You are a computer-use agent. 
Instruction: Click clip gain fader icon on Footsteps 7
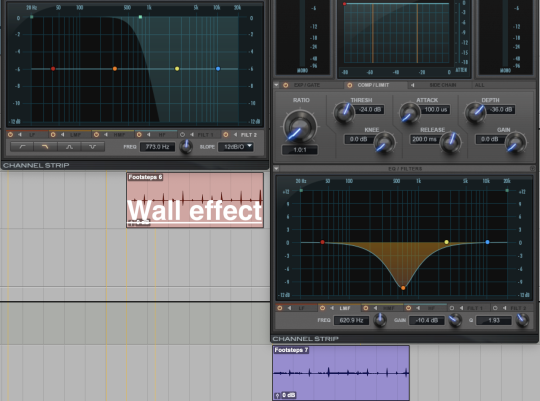click(x=278, y=395)
